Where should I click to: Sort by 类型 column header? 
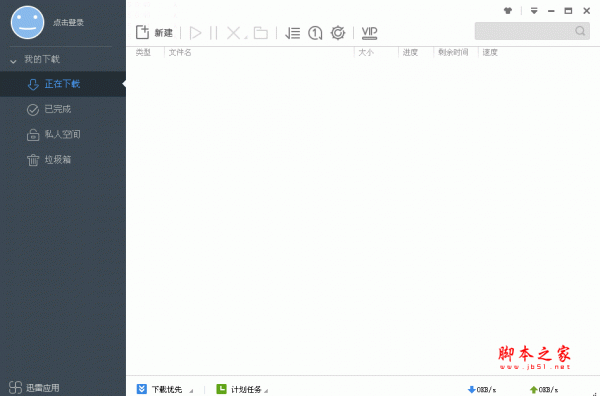tap(143, 52)
